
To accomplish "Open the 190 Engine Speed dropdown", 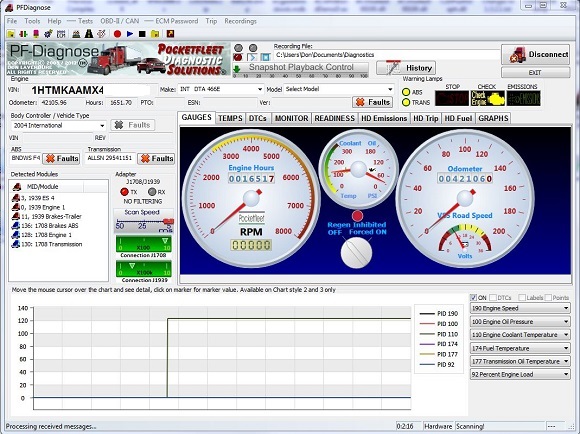I will [x=520, y=308].
